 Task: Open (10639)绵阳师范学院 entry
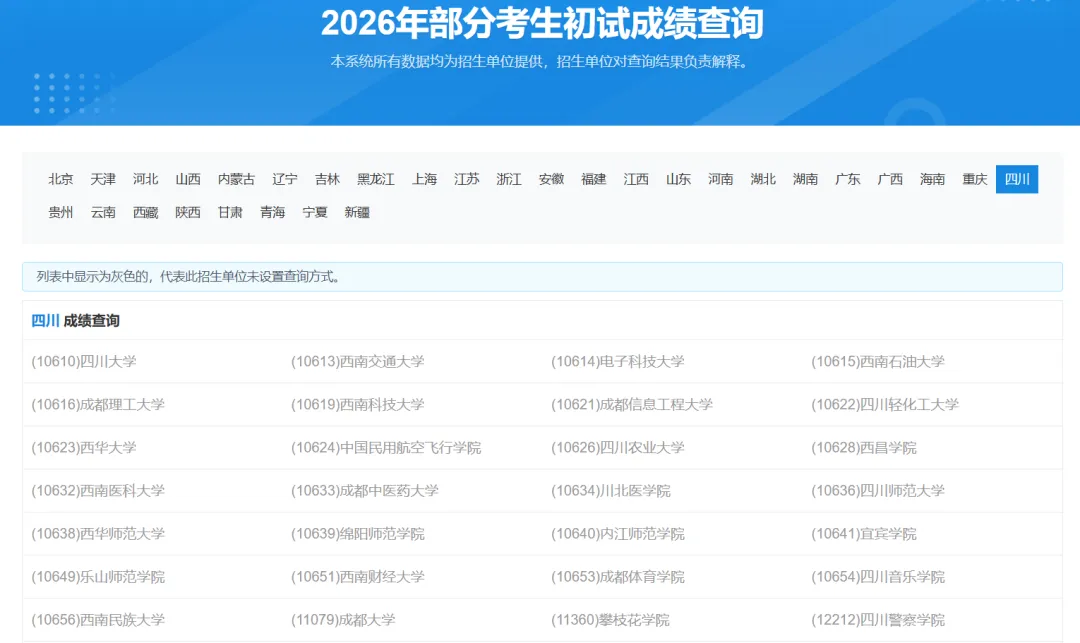point(358,534)
